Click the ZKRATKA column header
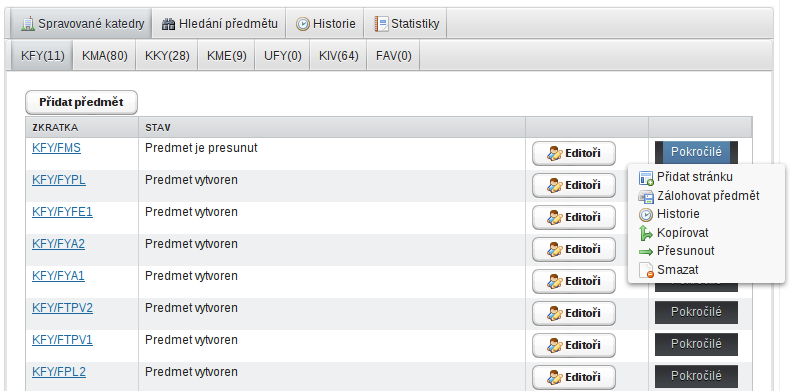Screen dimensions: 791x391 click(55, 128)
